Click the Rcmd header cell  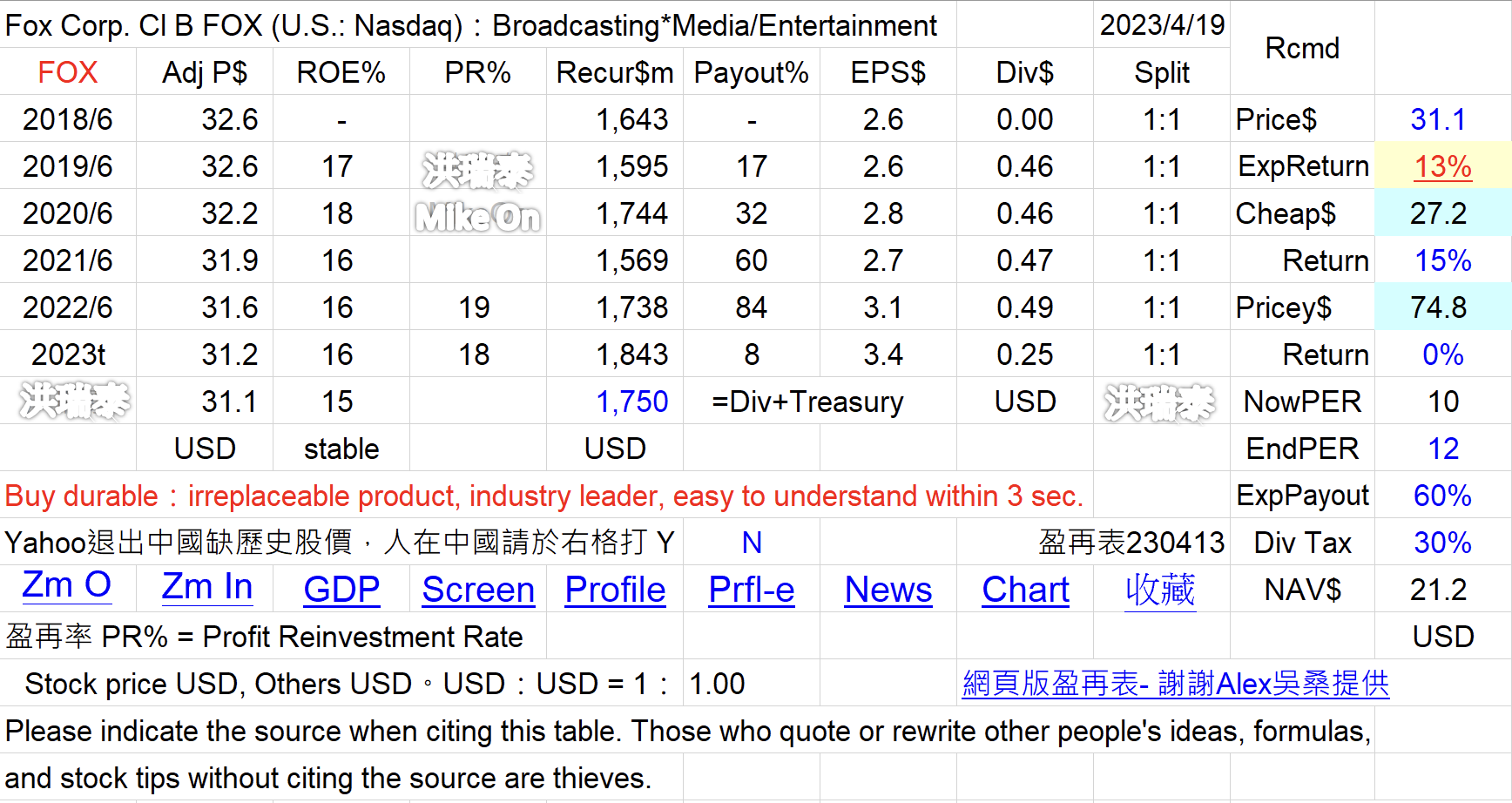pos(1302,48)
